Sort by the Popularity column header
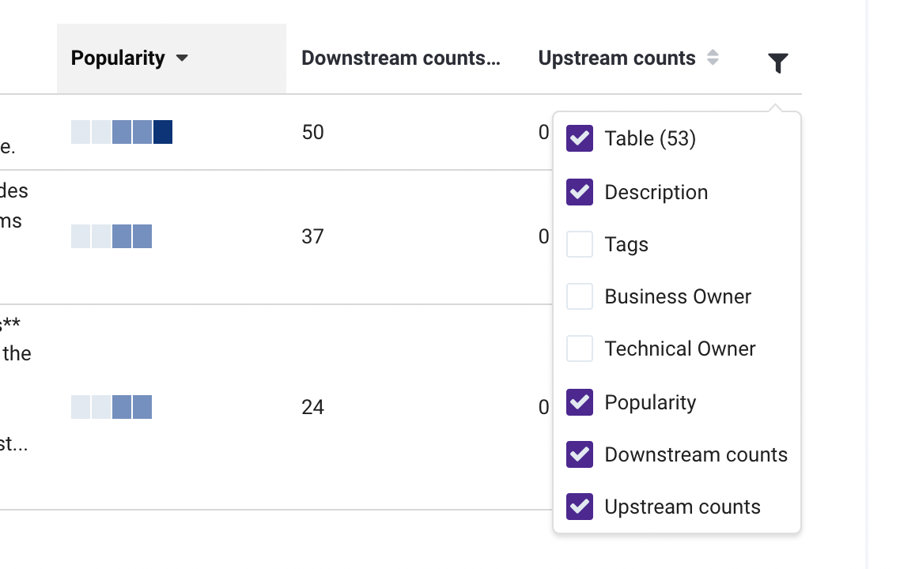Screen dimensions: 900x569 coord(118,58)
